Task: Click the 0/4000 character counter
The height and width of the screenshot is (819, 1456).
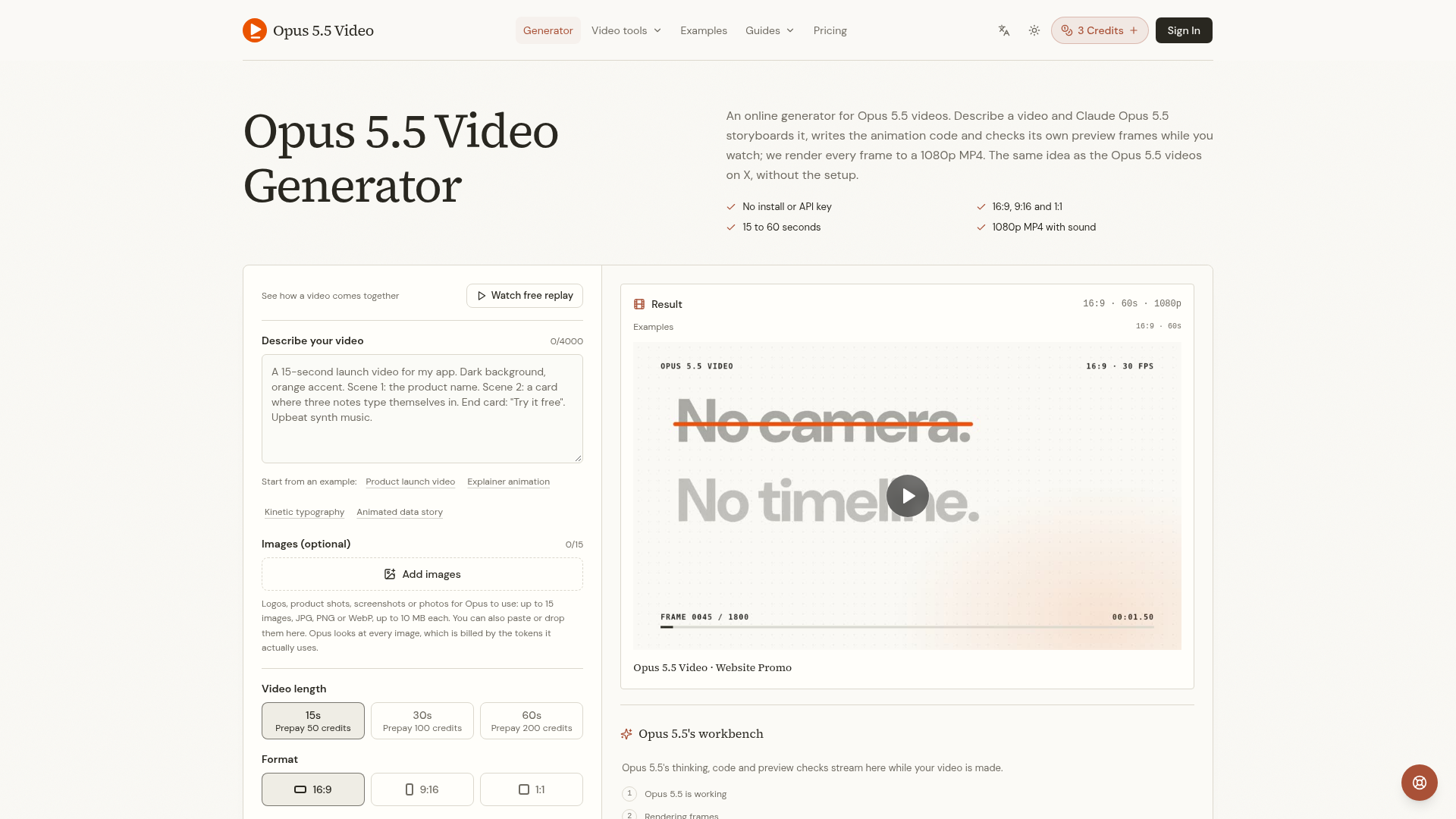Action: tap(566, 341)
